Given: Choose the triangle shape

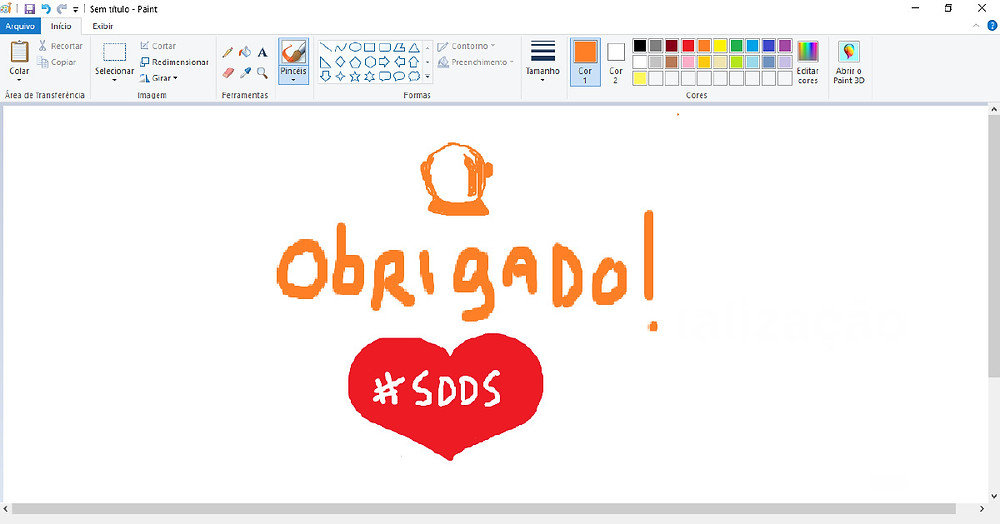Looking at the screenshot, I should (414, 47).
